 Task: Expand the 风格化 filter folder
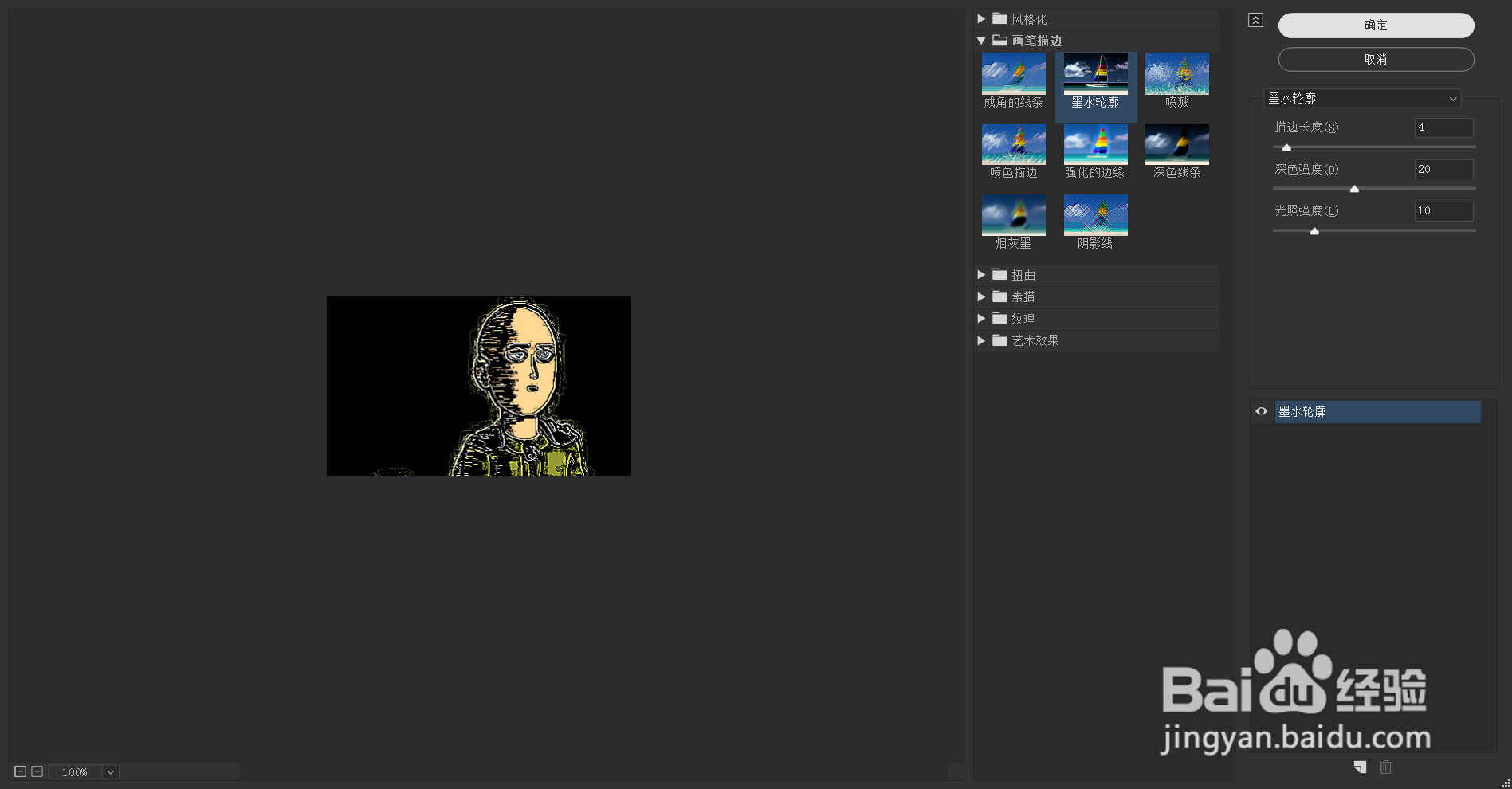(x=981, y=19)
